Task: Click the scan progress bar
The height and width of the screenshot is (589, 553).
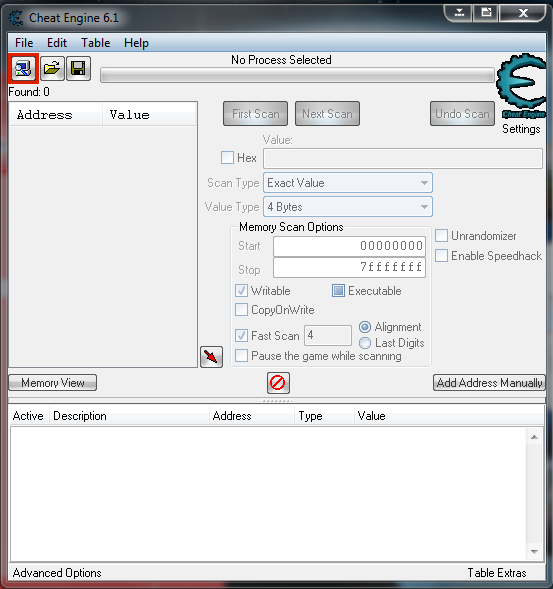Action: [297, 75]
